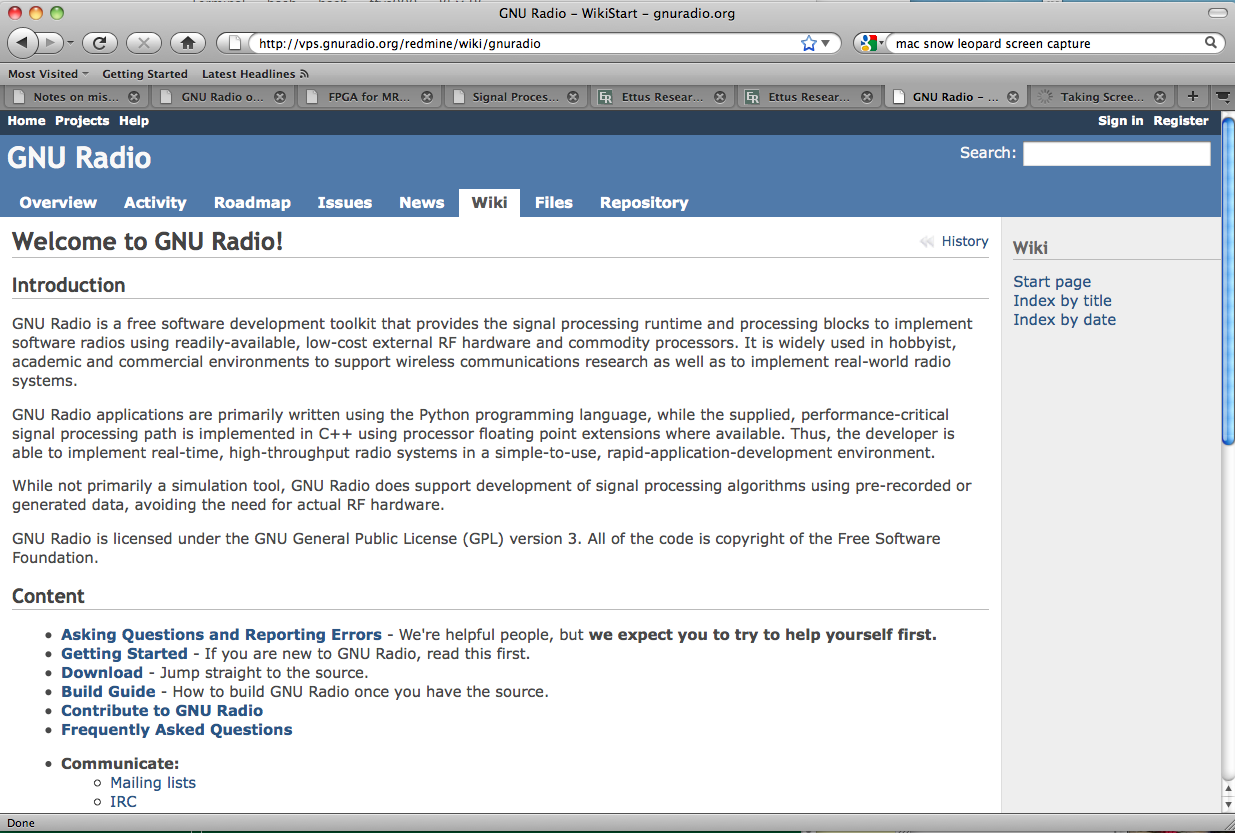The image size is (1235, 833).
Task: Click the Sign in link
Action: pos(1120,121)
